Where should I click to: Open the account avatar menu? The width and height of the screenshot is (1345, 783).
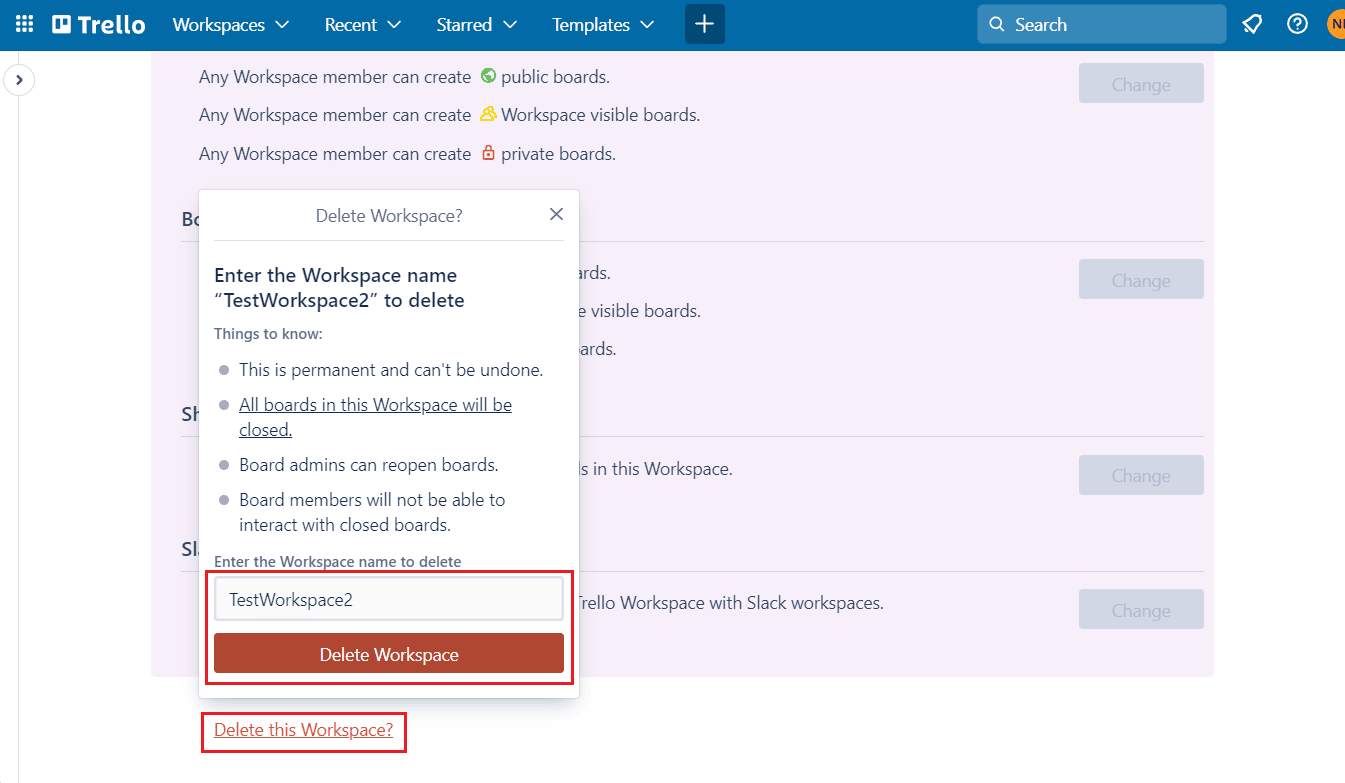(1336, 24)
